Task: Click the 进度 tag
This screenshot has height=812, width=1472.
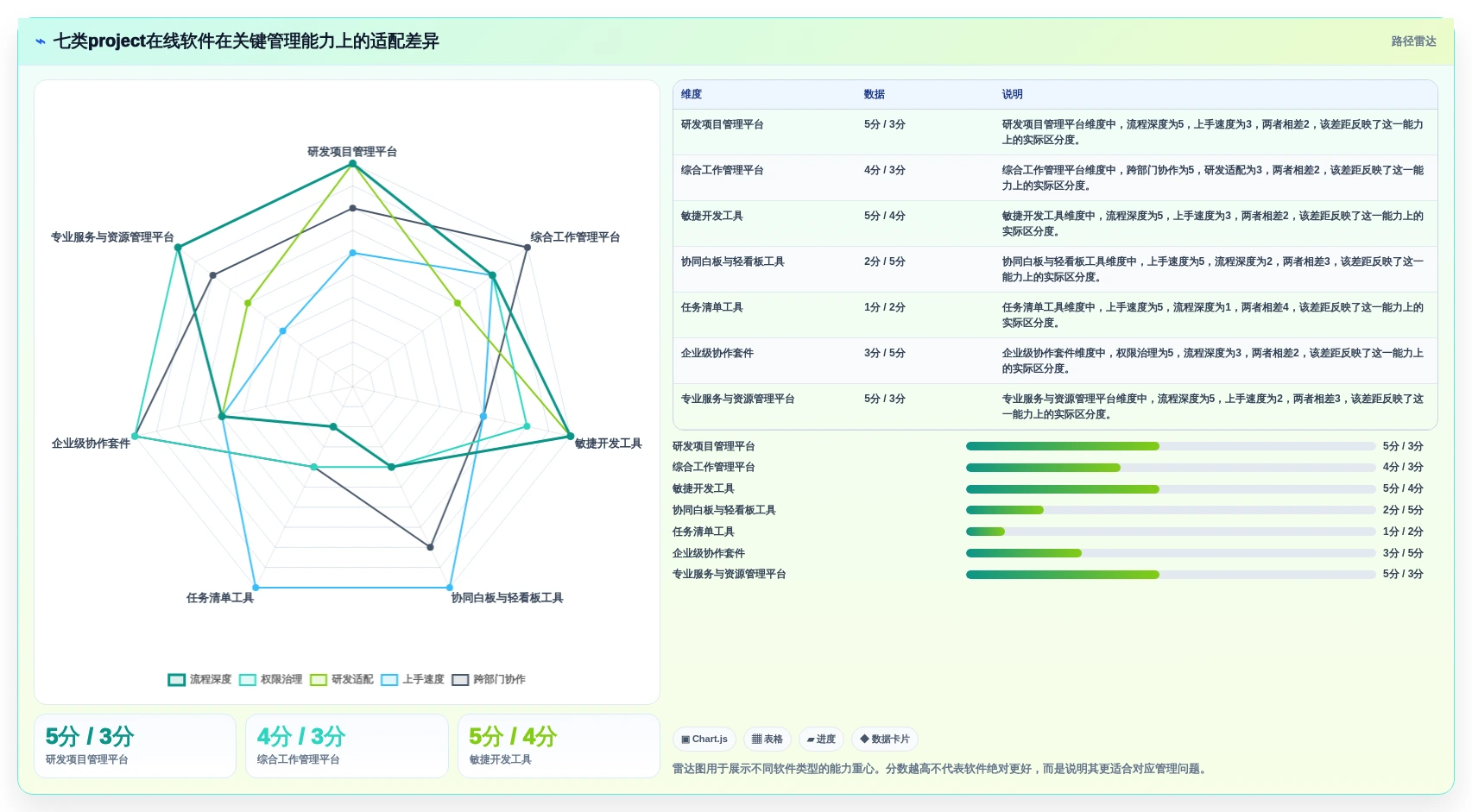Action: tap(821, 739)
